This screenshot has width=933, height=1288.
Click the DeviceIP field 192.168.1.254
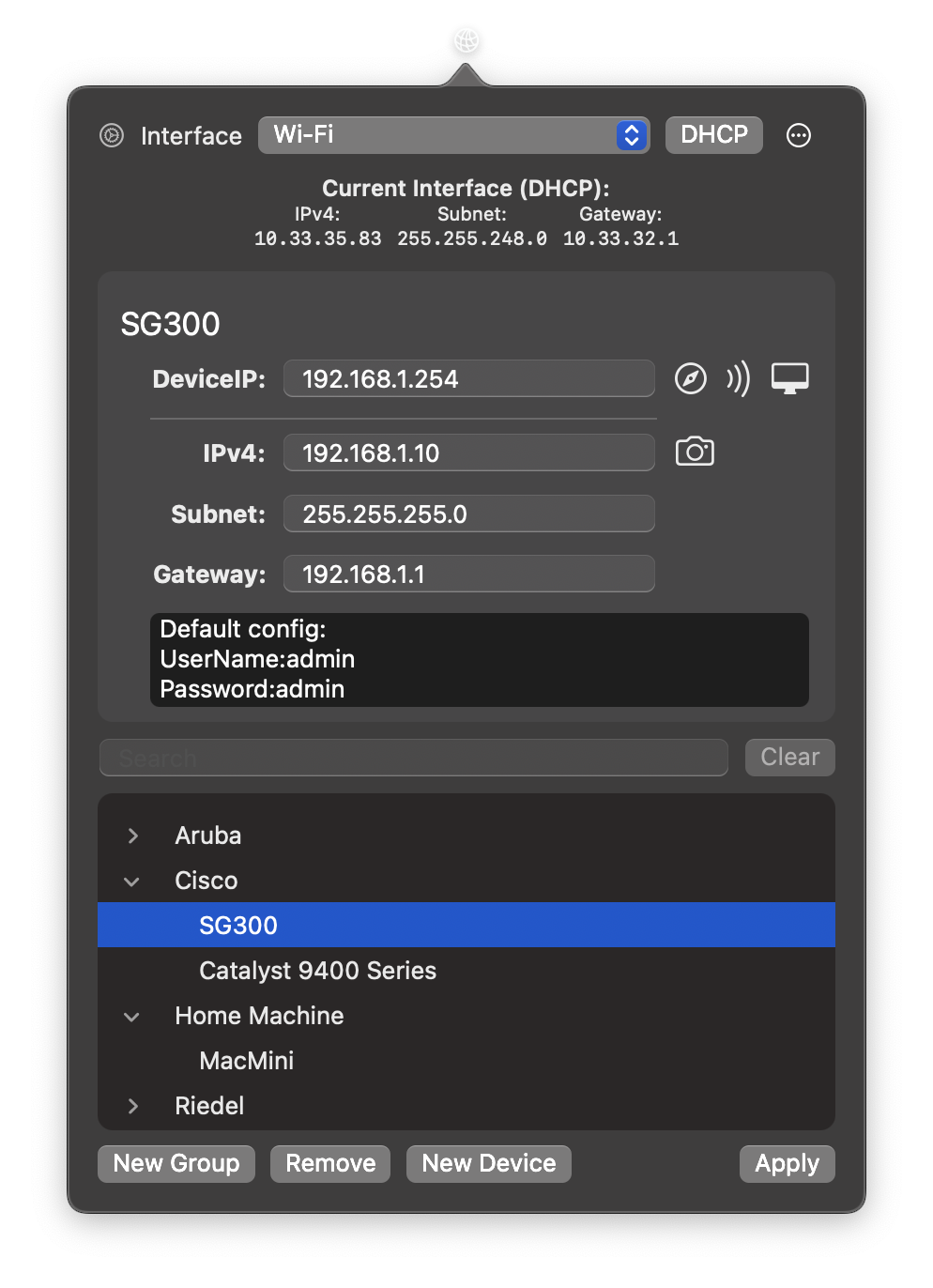(469, 378)
